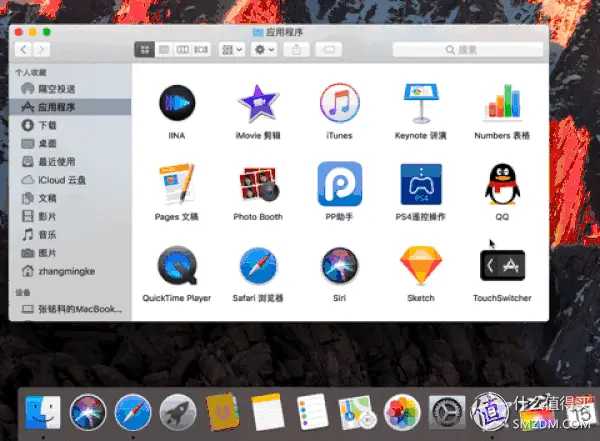Open the gear action menu

pyautogui.click(x=264, y=50)
